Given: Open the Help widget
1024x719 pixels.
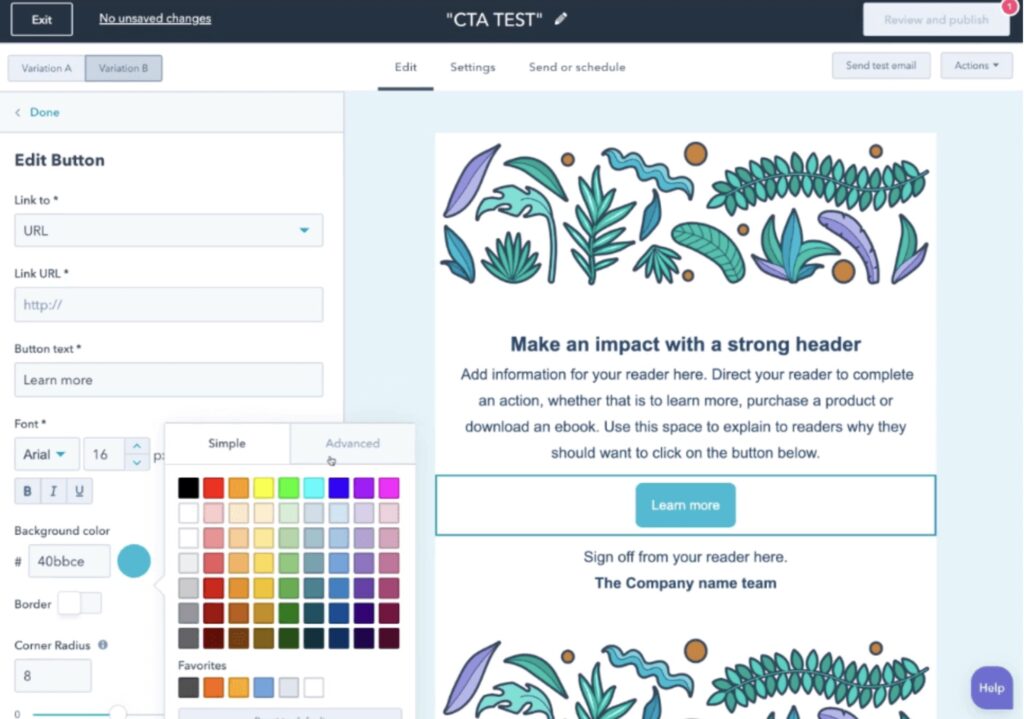Looking at the screenshot, I should (990, 687).
